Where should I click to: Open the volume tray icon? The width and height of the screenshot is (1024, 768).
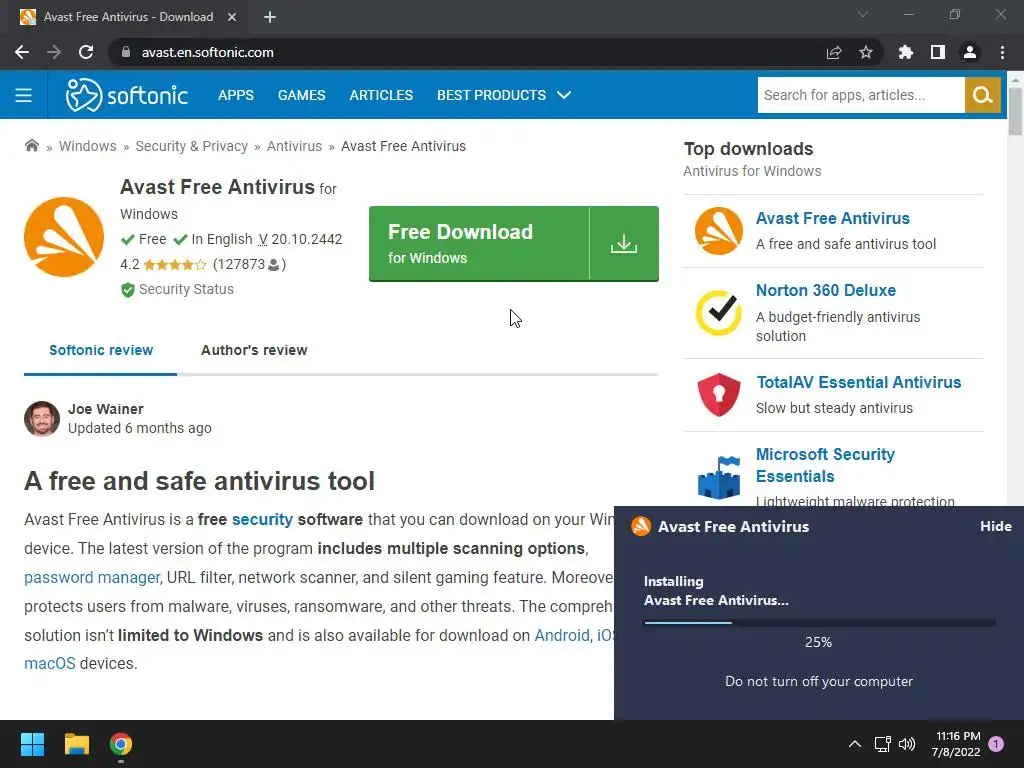pyautogui.click(x=907, y=744)
